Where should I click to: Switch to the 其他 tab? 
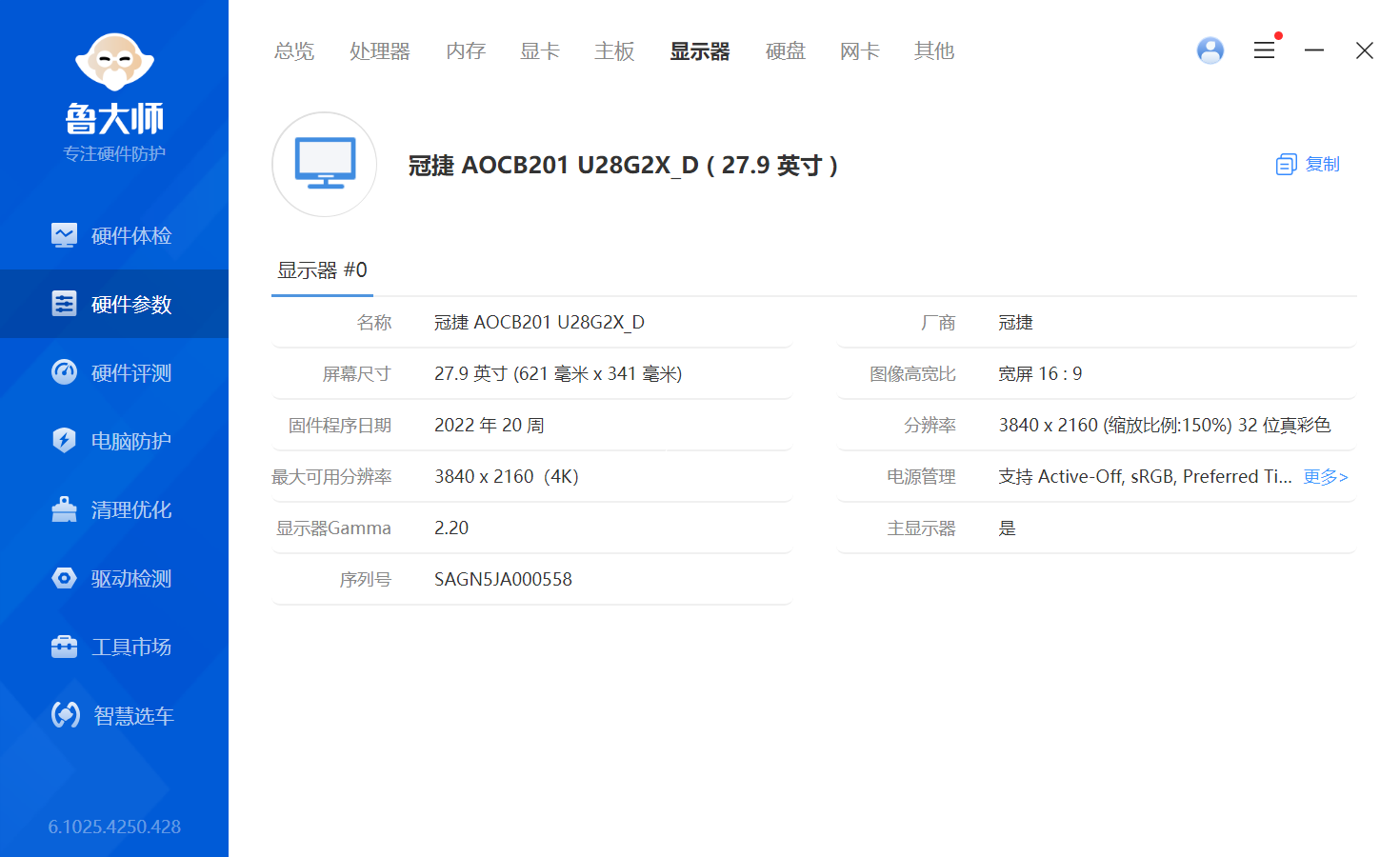tap(934, 51)
